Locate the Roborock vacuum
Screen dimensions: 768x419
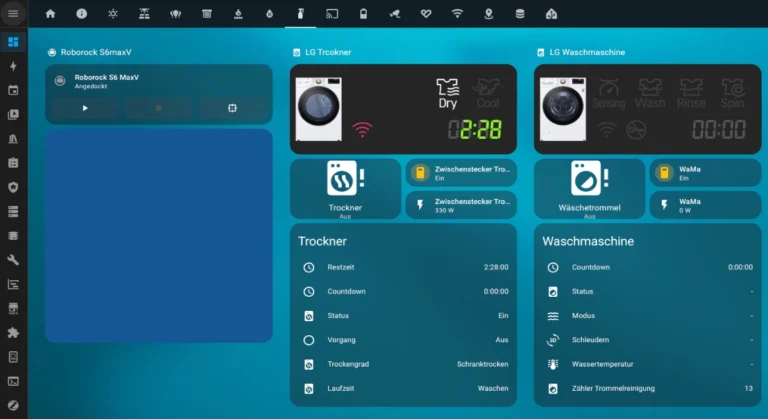point(232,108)
